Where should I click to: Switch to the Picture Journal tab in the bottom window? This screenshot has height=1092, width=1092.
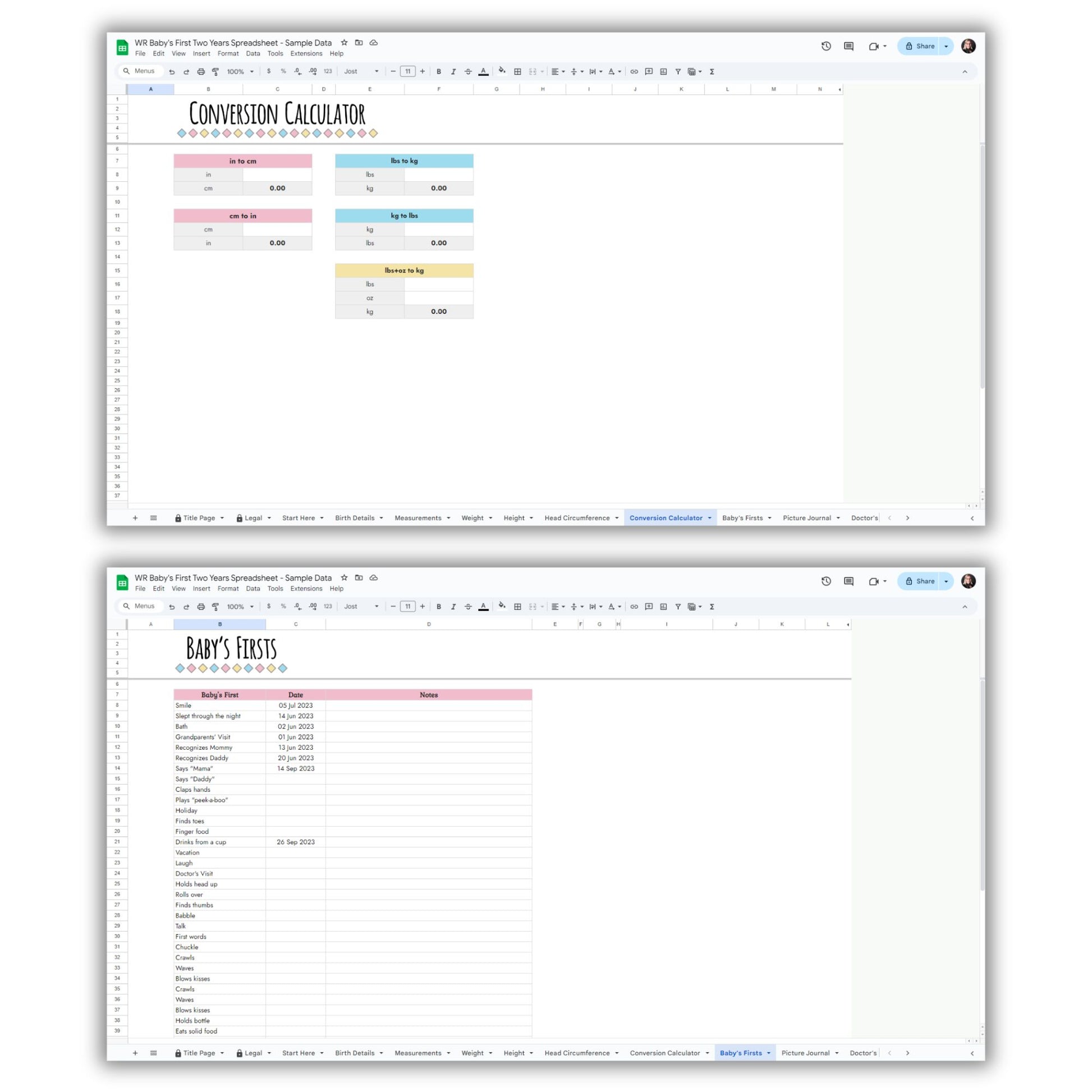[x=805, y=1053]
